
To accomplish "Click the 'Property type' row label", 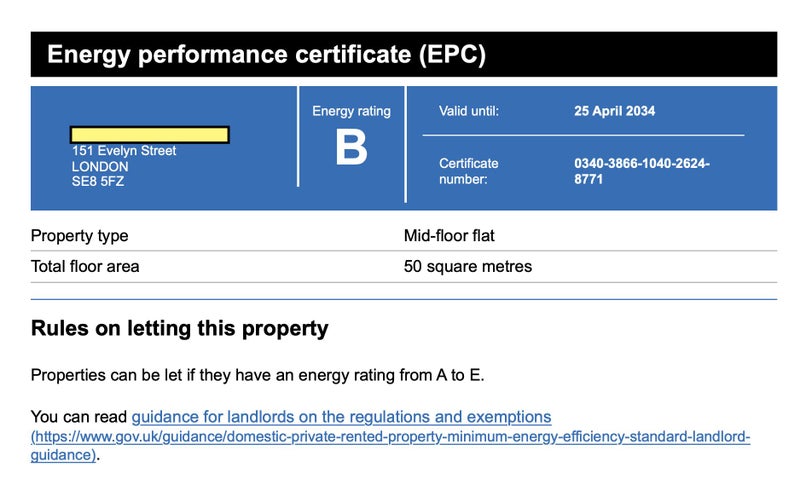I will (x=80, y=236).
